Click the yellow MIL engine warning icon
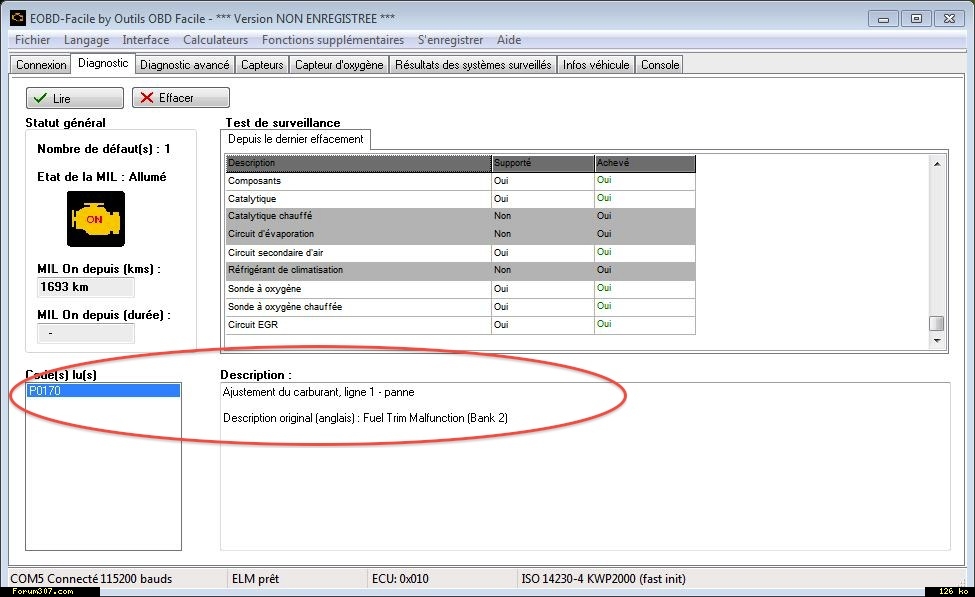 [x=96, y=219]
